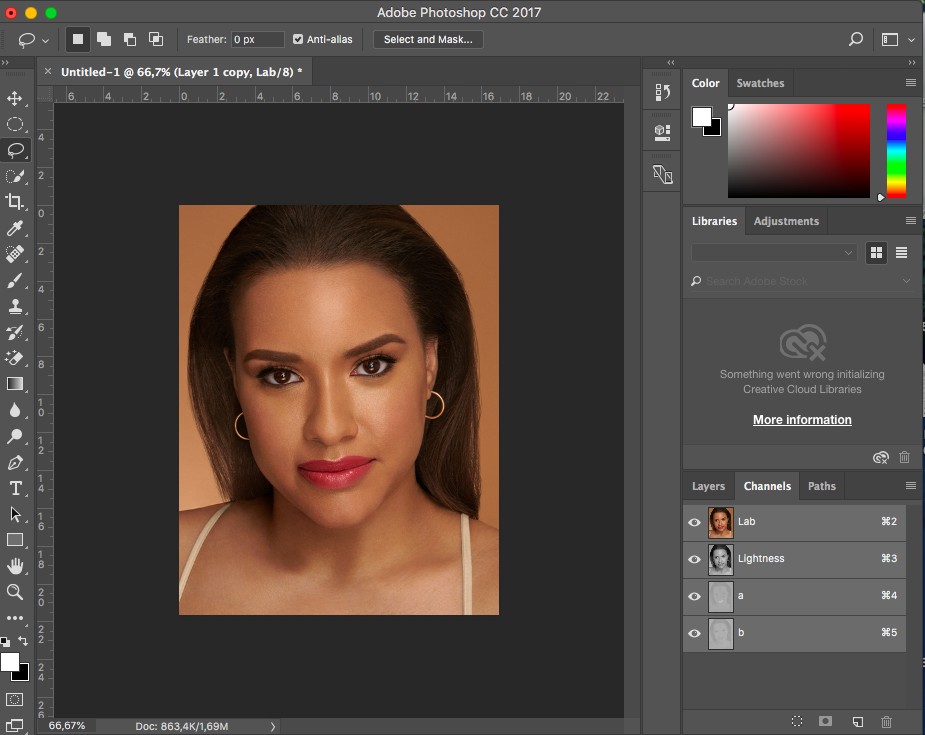Select the Zoom tool
Viewport: 925px width, 735px height.
click(x=15, y=592)
